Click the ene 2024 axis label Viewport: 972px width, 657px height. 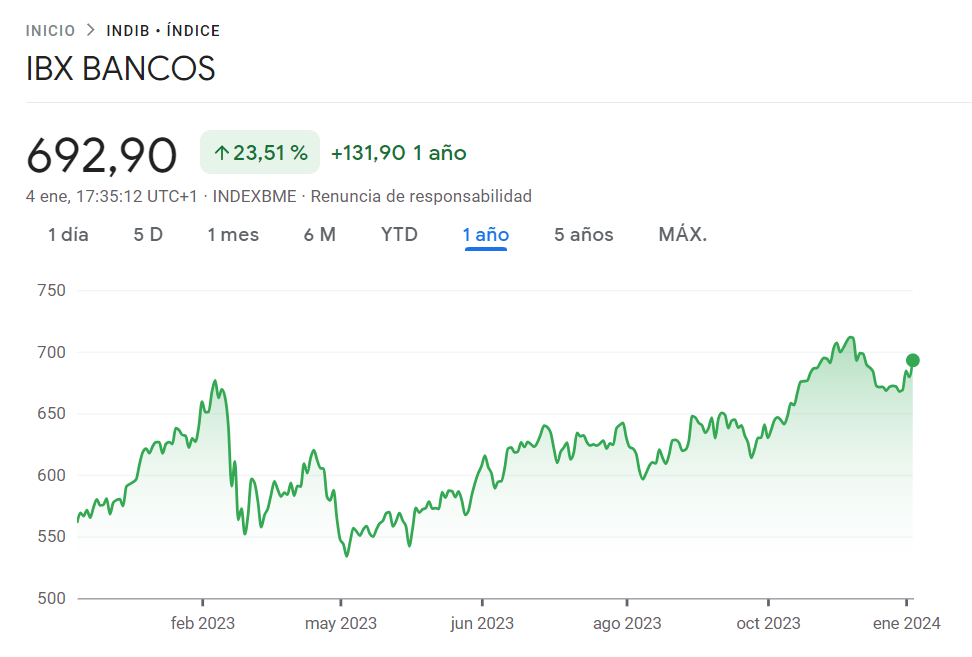tap(909, 623)
